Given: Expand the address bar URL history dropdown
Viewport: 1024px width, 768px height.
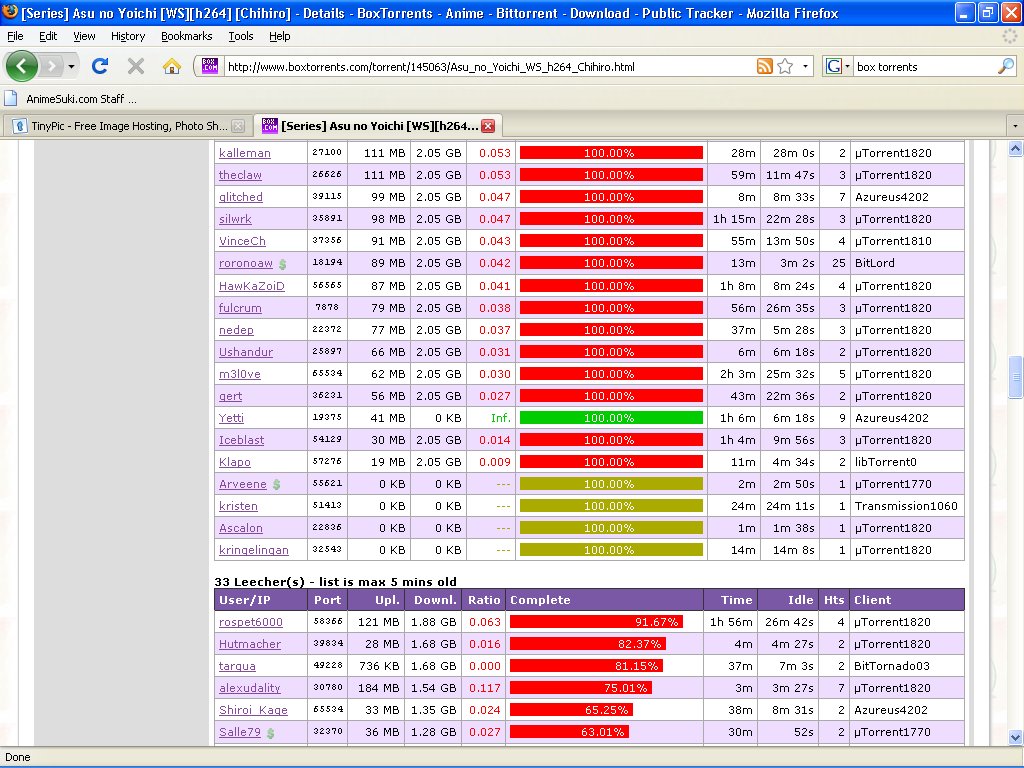Looking at the screenshot, I should coord(805,67).
